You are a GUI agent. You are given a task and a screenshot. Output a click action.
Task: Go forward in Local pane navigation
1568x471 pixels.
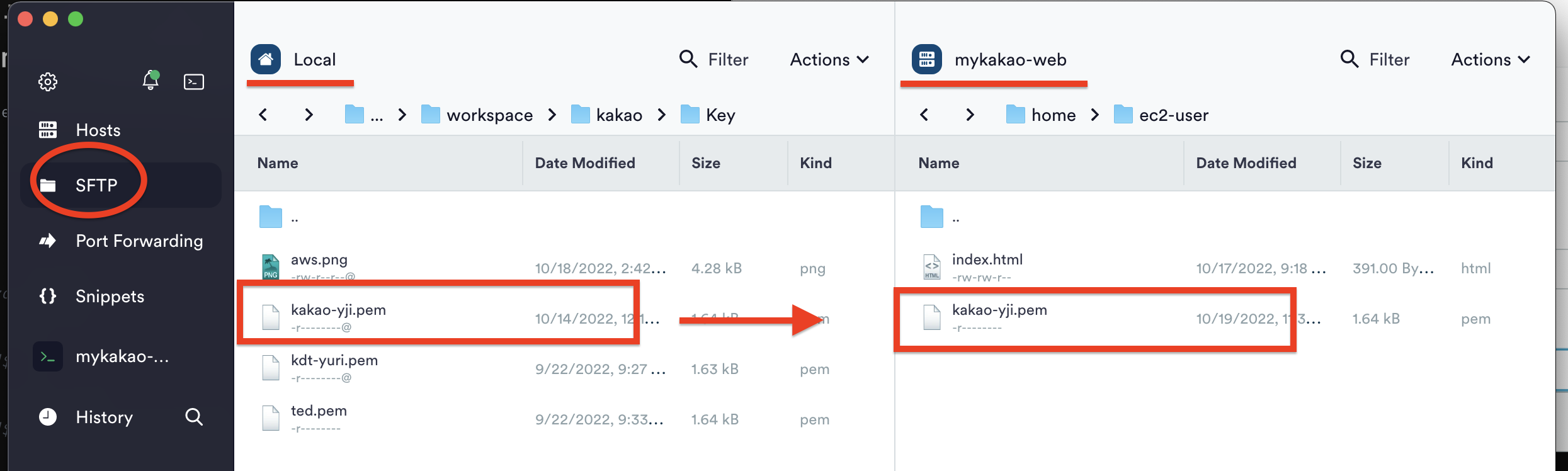pos(309,115)
